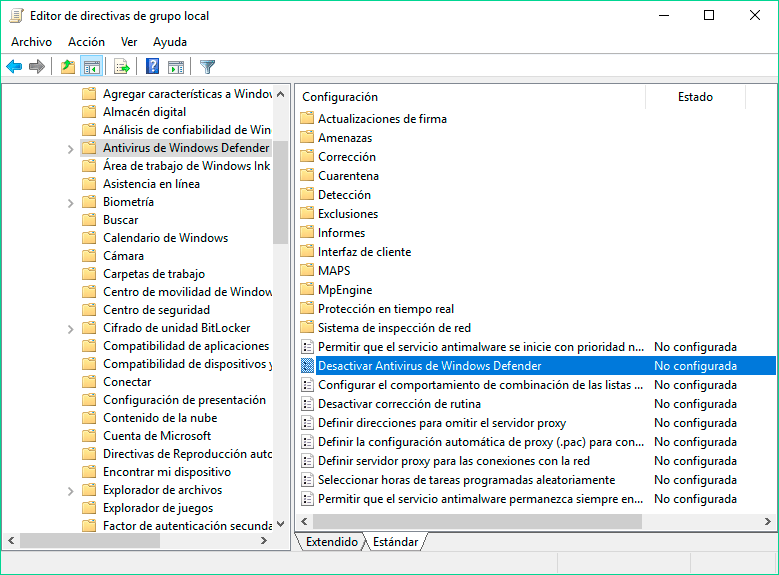Expand the Explorador de archivos node
Viewport: 779px width, 575px height.
(x=71, y=491)
